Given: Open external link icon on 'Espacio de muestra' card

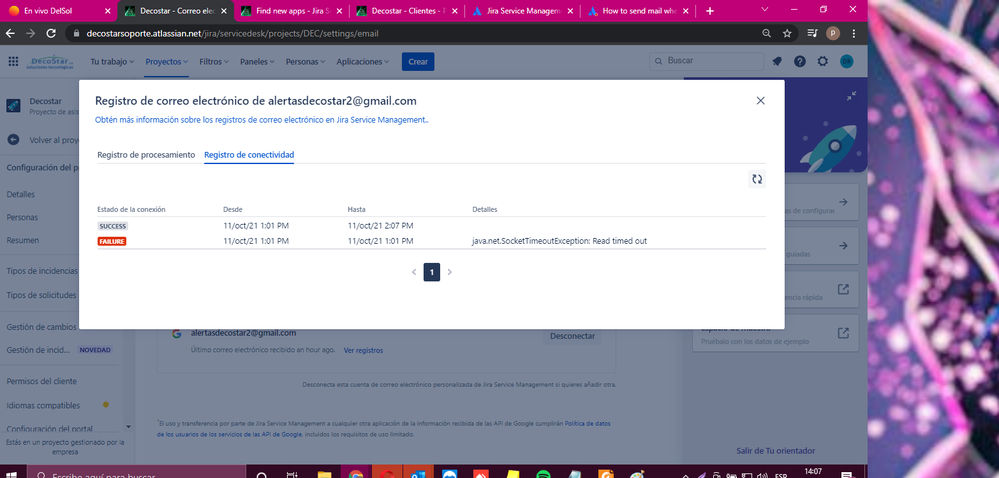Looking at the screenshot, I should (x=843, y=333).
